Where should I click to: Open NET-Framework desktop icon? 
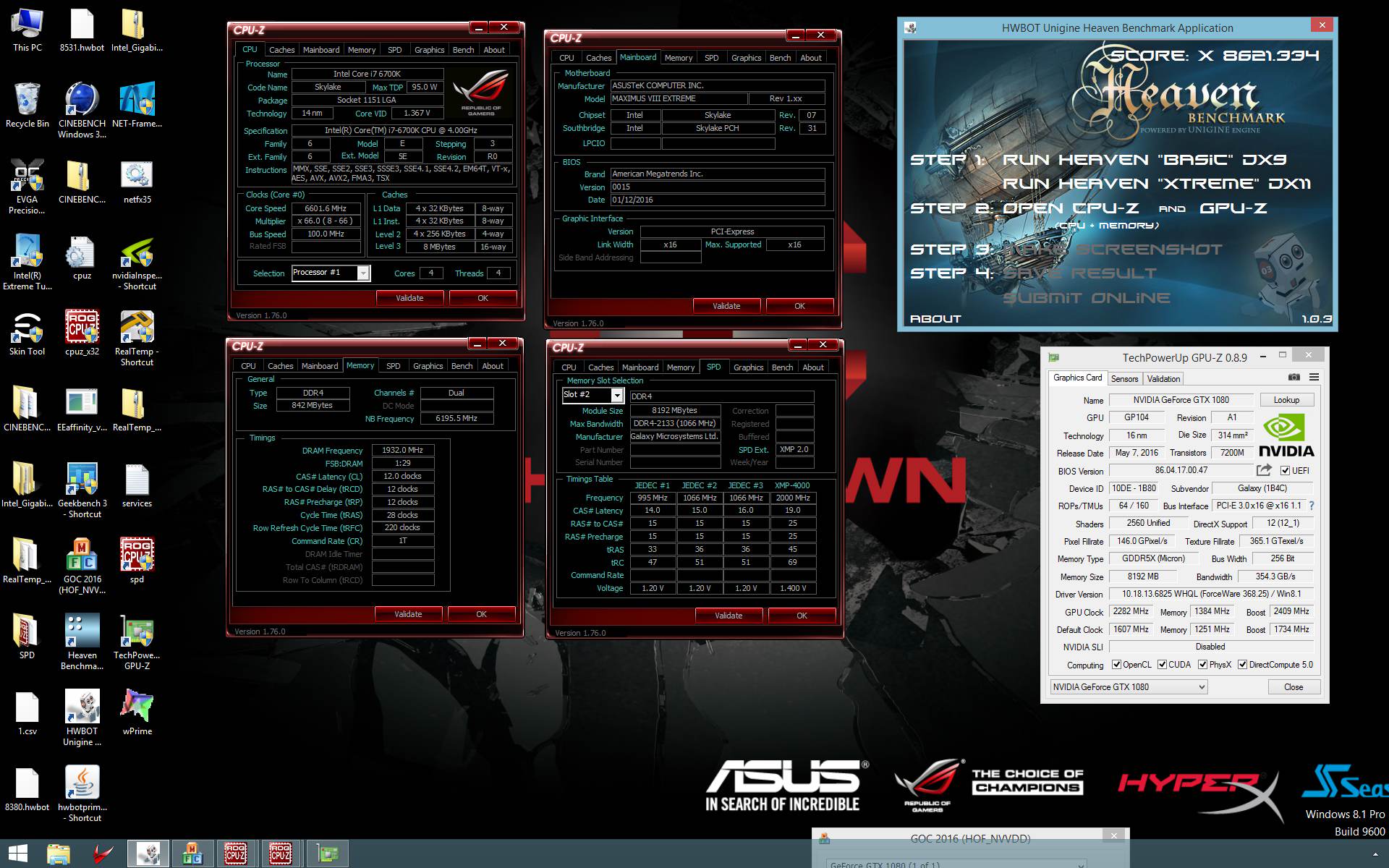(137, 106)
